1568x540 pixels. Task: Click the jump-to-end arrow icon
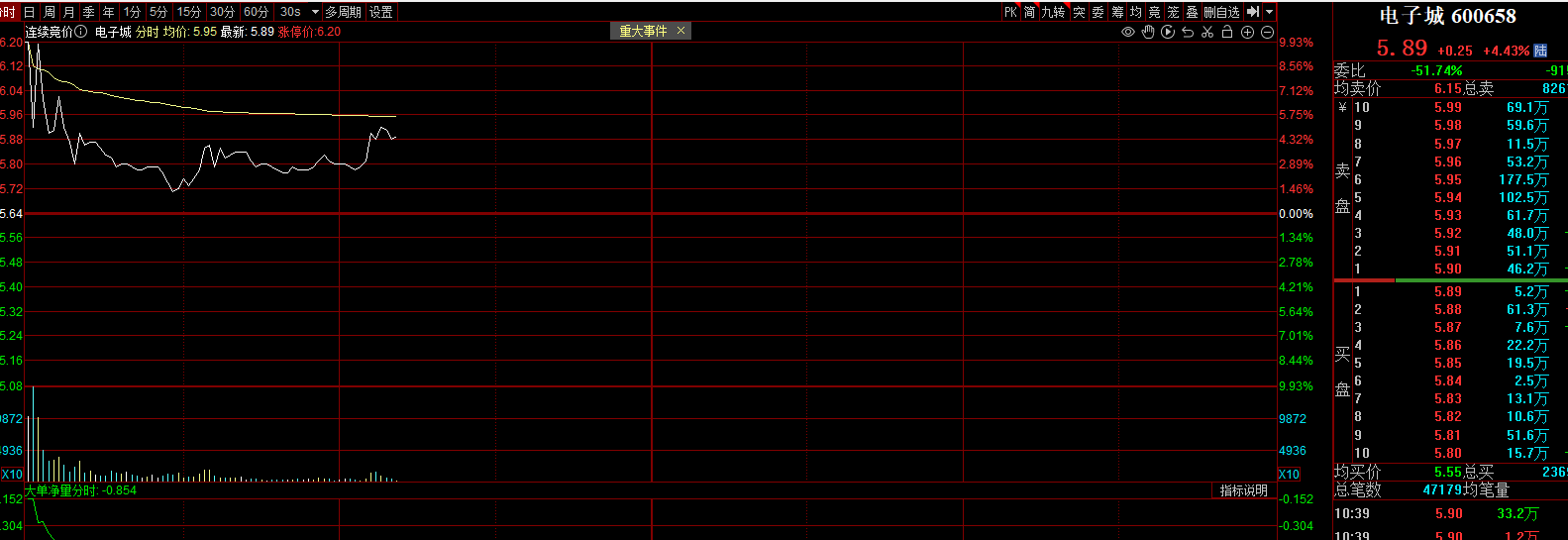click(1253, 12)
